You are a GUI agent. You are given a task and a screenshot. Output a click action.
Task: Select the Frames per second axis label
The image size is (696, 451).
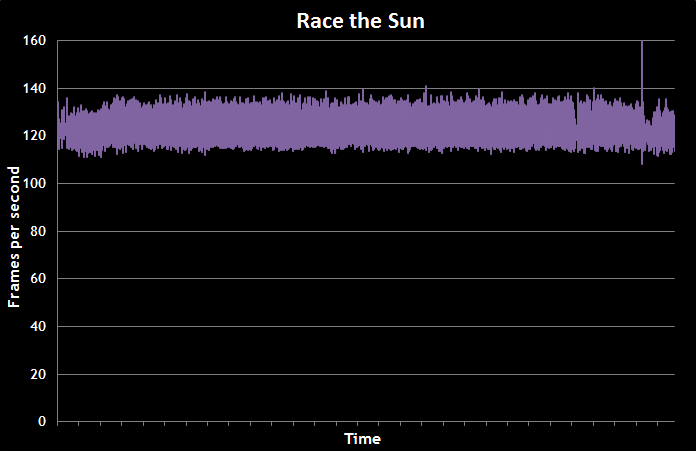[14, 237]
